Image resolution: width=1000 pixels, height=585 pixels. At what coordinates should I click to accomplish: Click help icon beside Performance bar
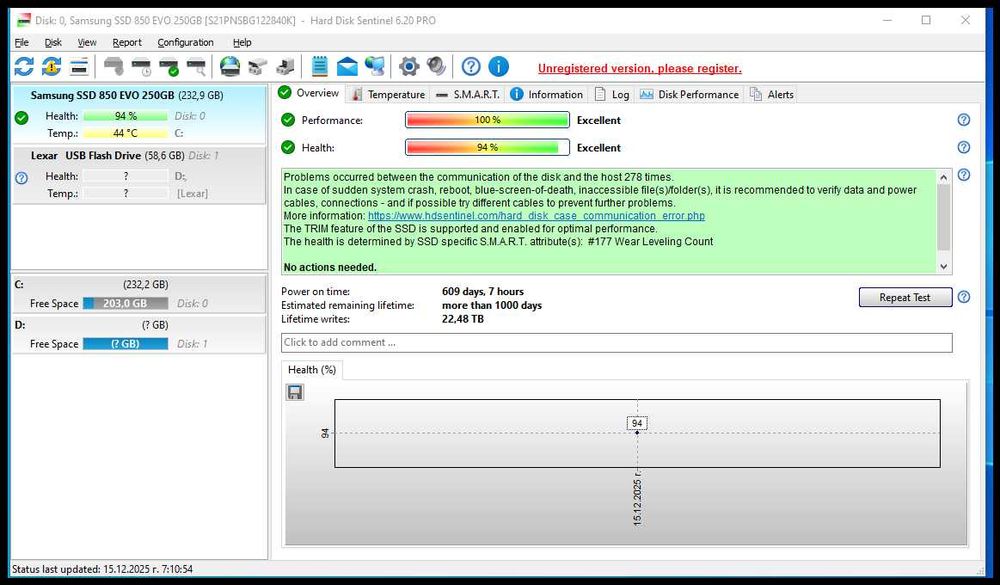964,120
